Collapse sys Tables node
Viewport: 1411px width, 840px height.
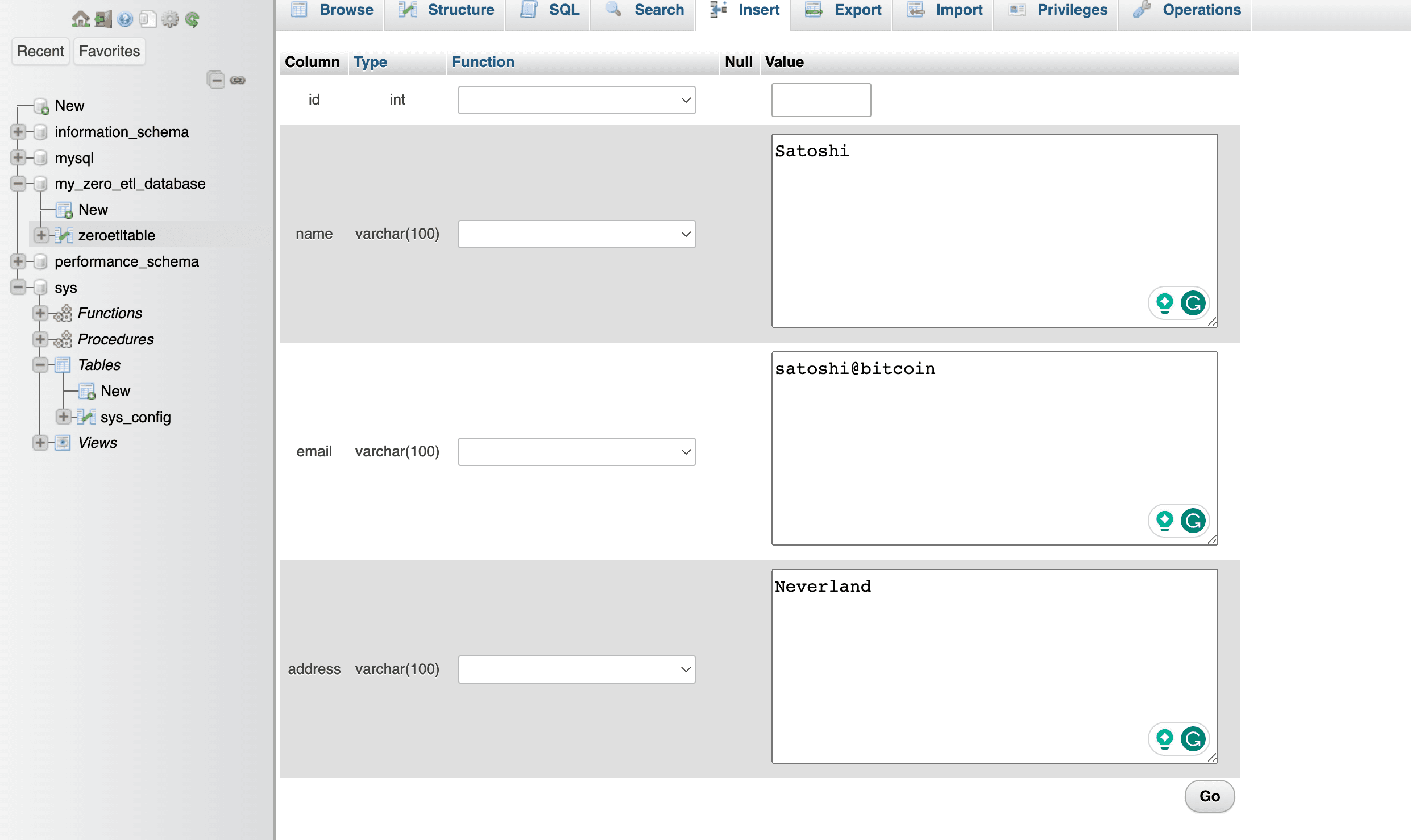tap(40, 365)
